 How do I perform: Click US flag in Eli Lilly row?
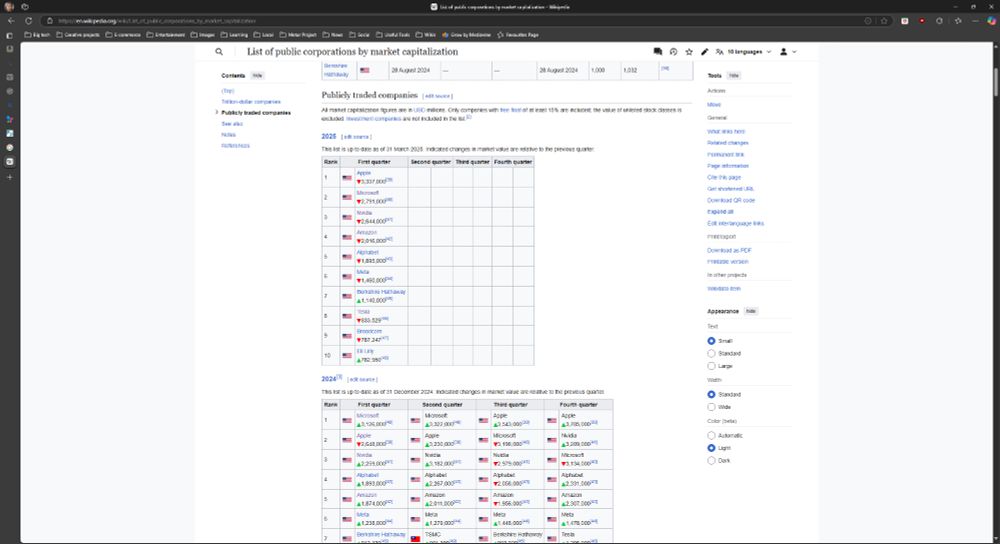coord(347,356)
